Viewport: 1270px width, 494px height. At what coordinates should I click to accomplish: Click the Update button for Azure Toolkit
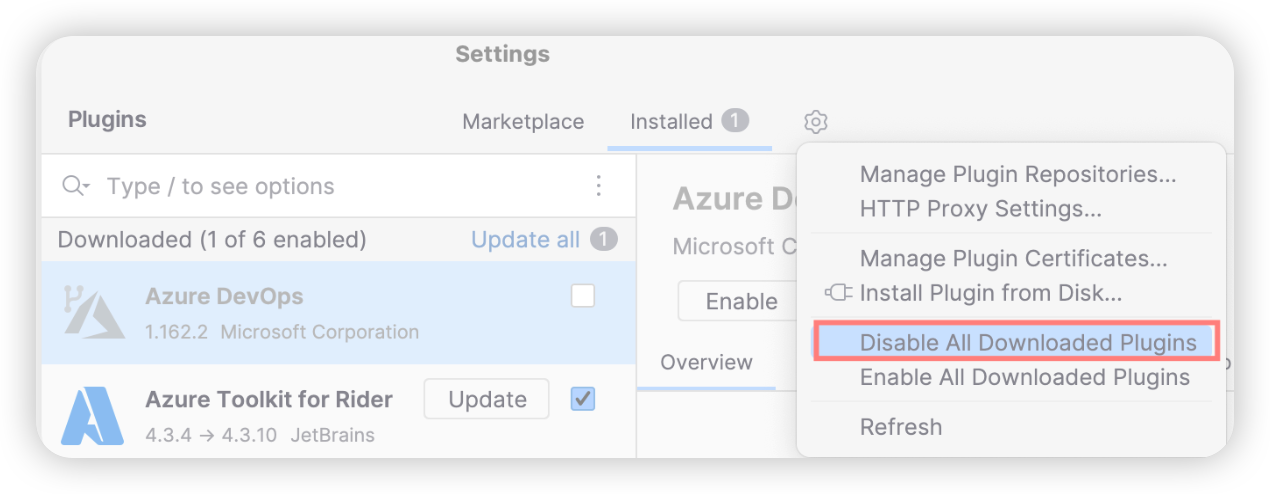pyautogui.click(x=487, y=399)
